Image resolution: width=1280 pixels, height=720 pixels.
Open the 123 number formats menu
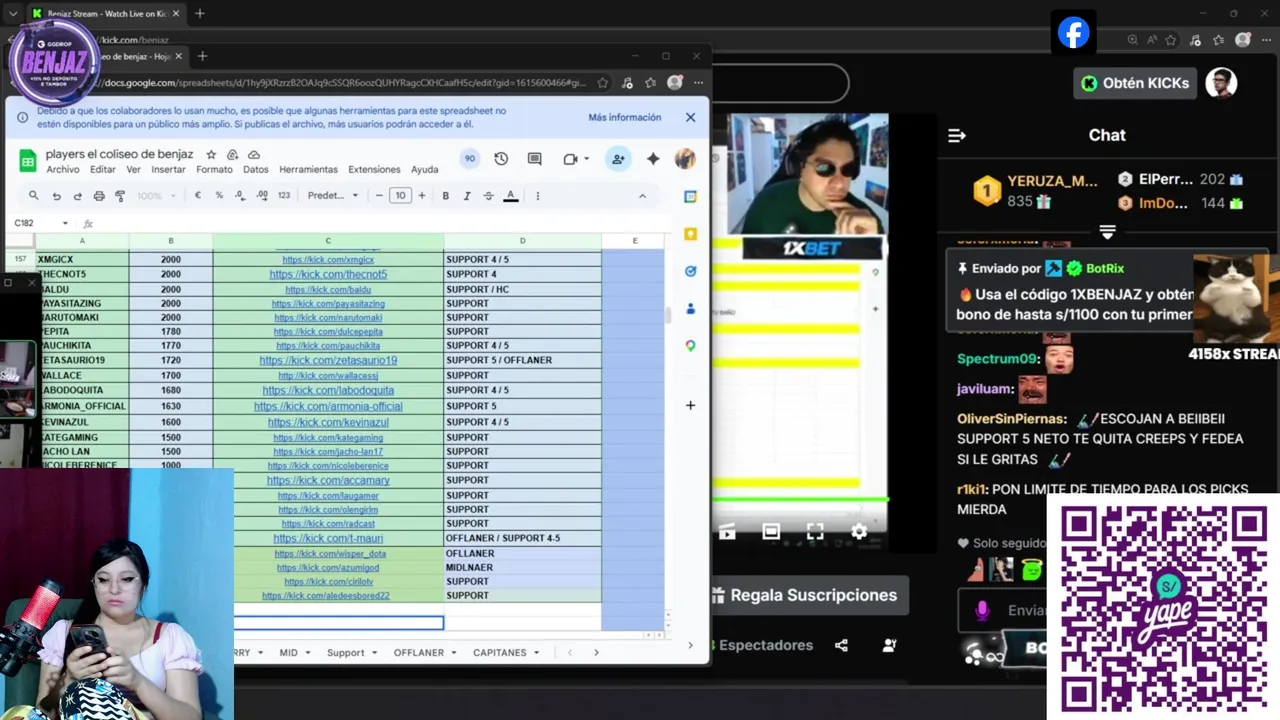[x=284, y=196]
